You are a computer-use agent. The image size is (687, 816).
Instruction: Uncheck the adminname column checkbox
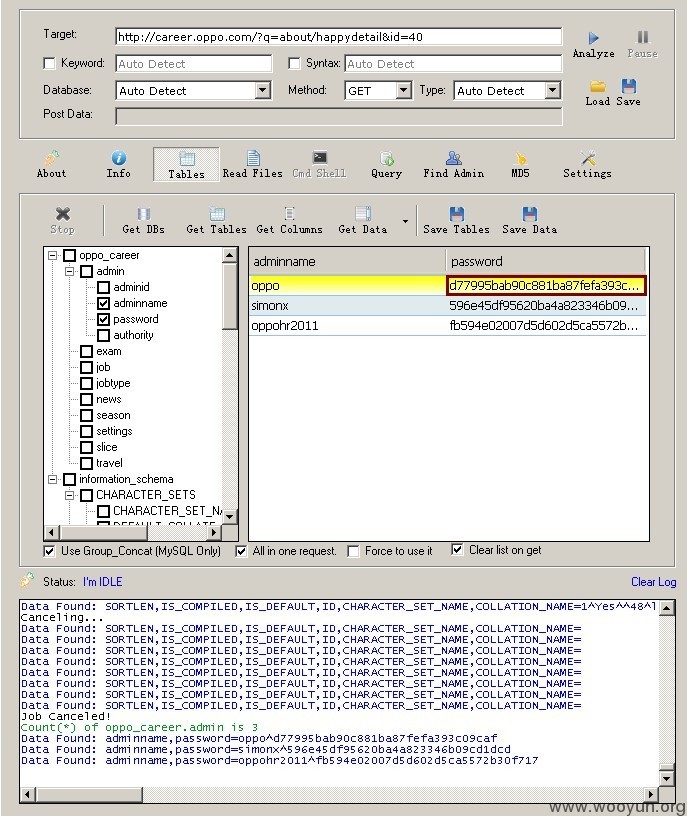104,303
